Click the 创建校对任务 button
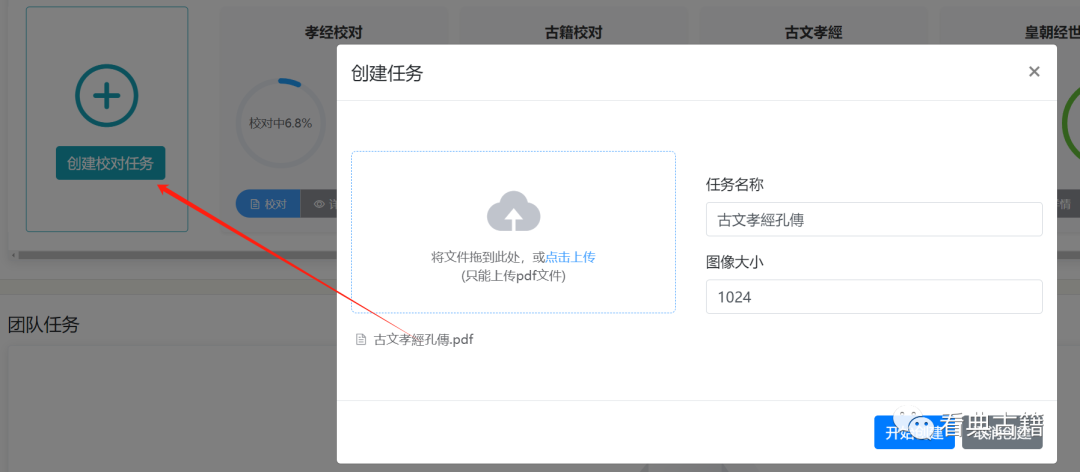Screen dimensions: 1080x472 click(110, 163)
